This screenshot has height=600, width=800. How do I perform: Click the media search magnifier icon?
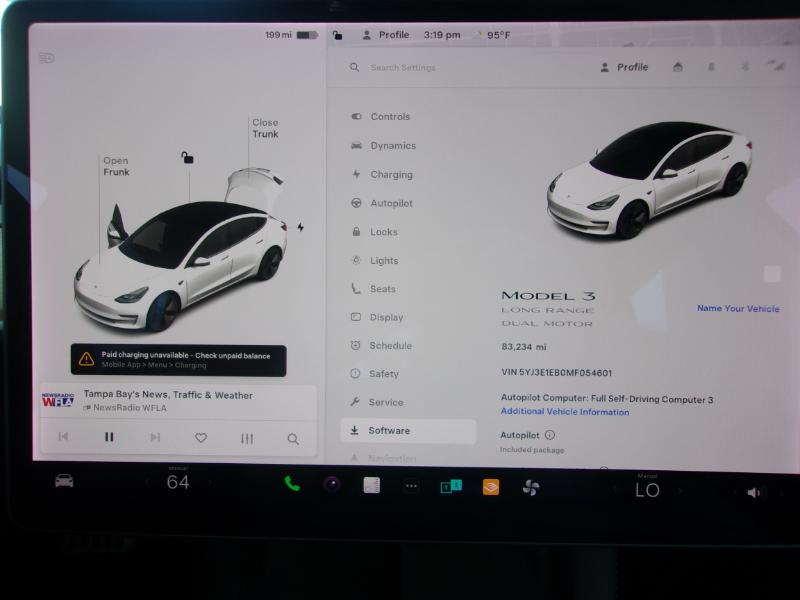[293, 438]
